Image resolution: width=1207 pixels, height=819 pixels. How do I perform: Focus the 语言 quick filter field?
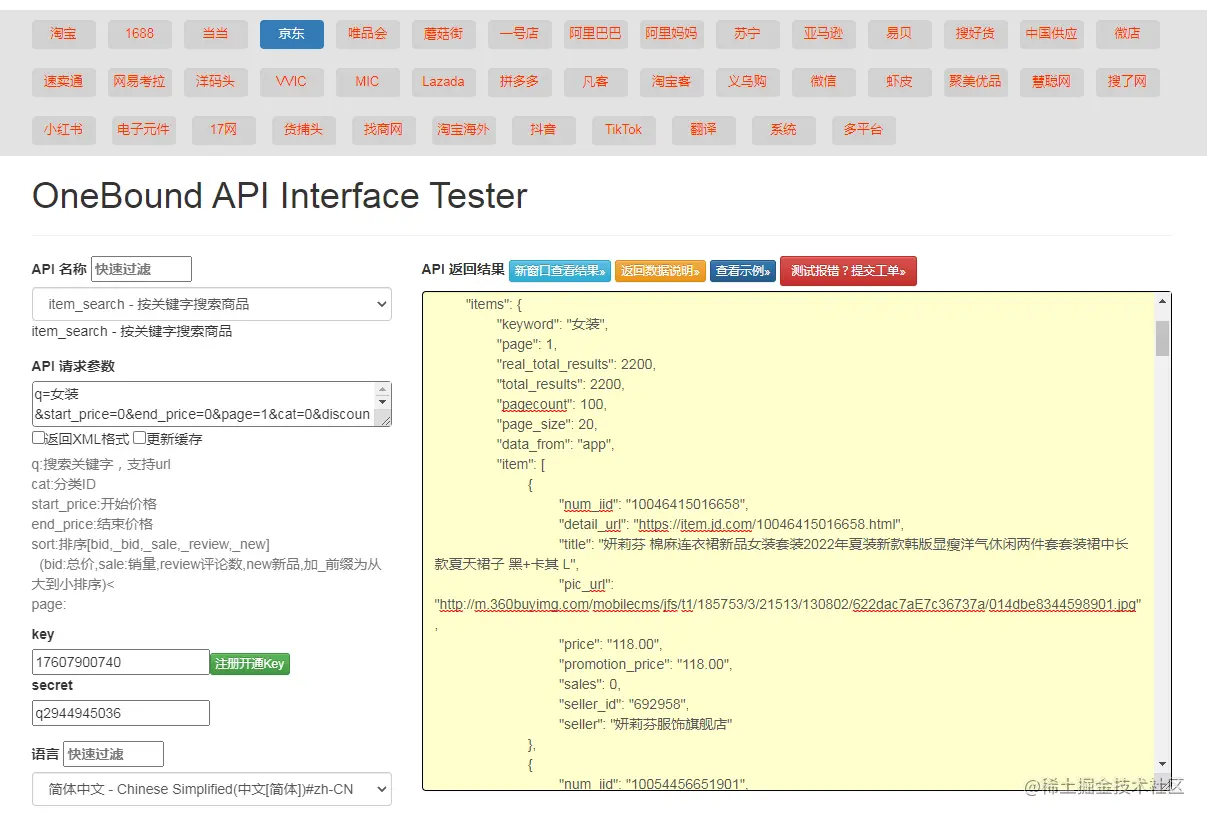coord(113,754)
